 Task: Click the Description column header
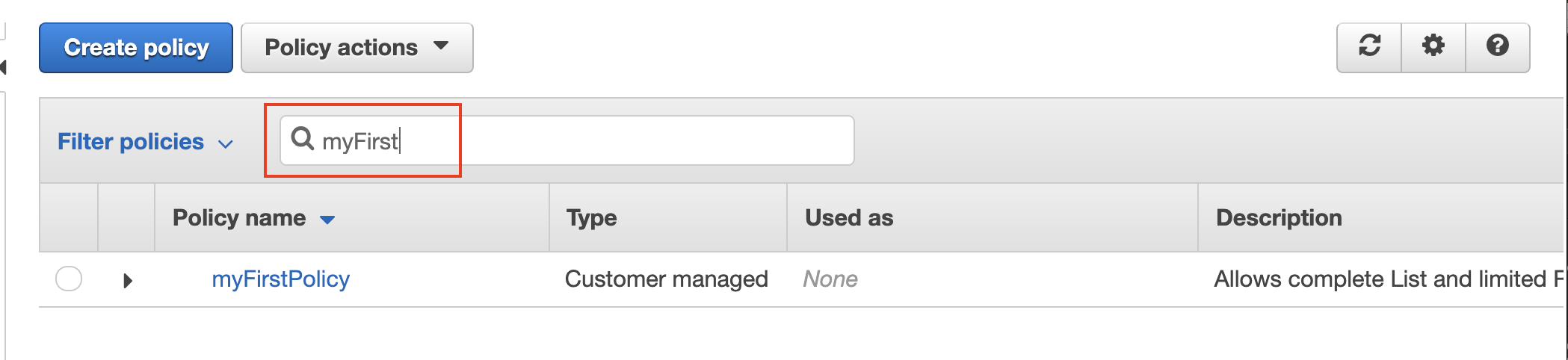[x=1279, y=217]
